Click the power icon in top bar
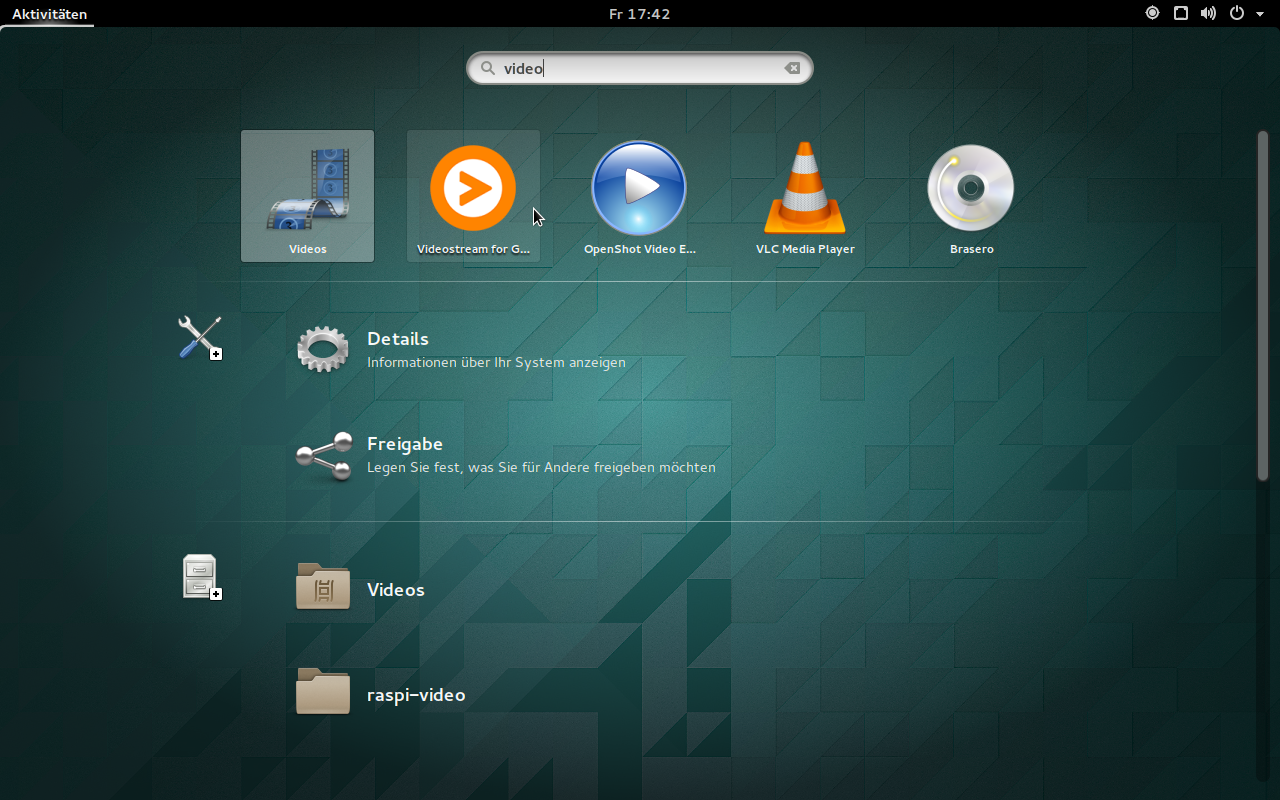 pos(1237,13)
